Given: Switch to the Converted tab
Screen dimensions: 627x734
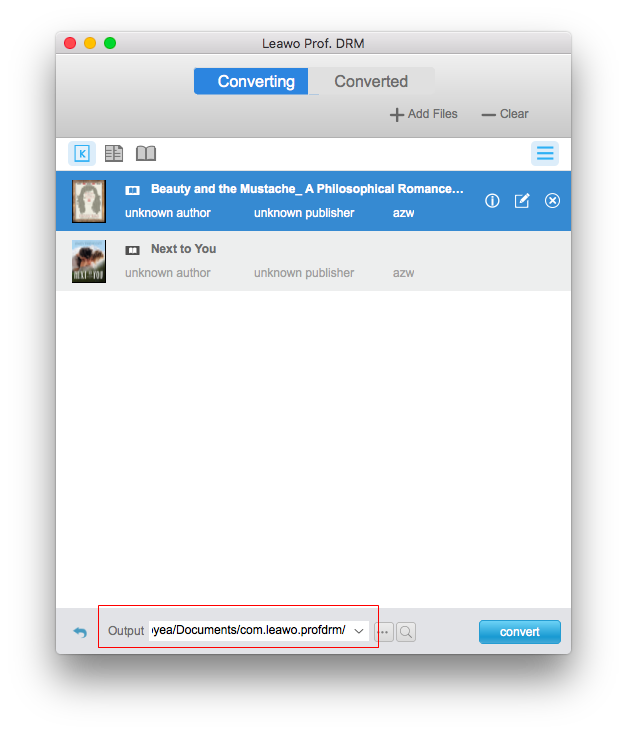Looking at the screenshot, I should coord(371,82).
